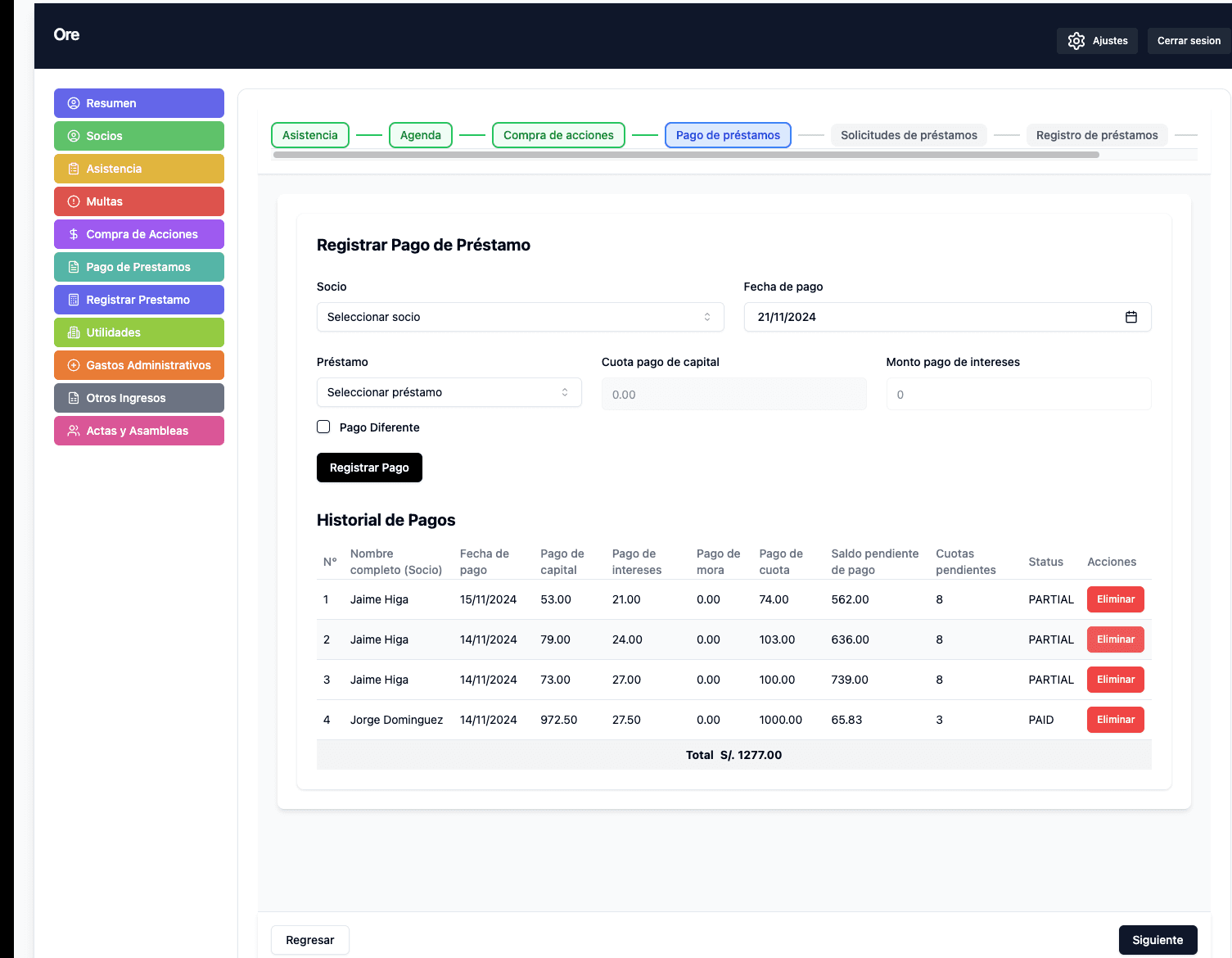The image size is (1232, 958).
Task: Open Utilidades in the sidebar
Action: tap(139, 332)
